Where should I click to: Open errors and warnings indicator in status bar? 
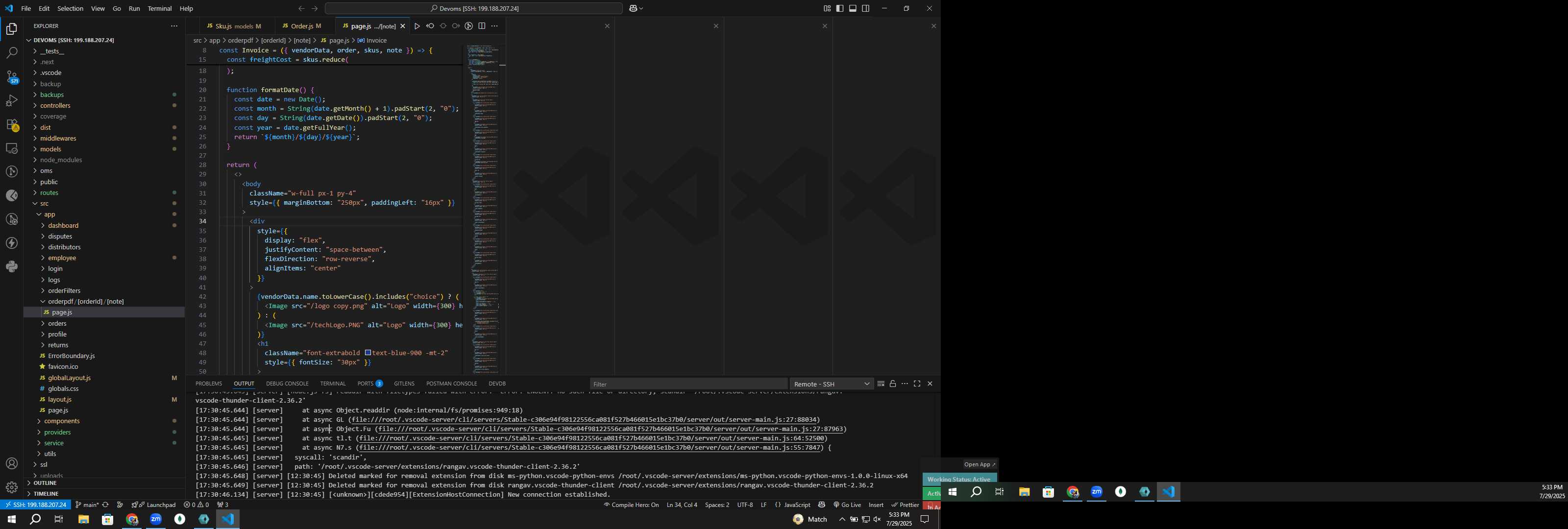[x=196, y=505]
